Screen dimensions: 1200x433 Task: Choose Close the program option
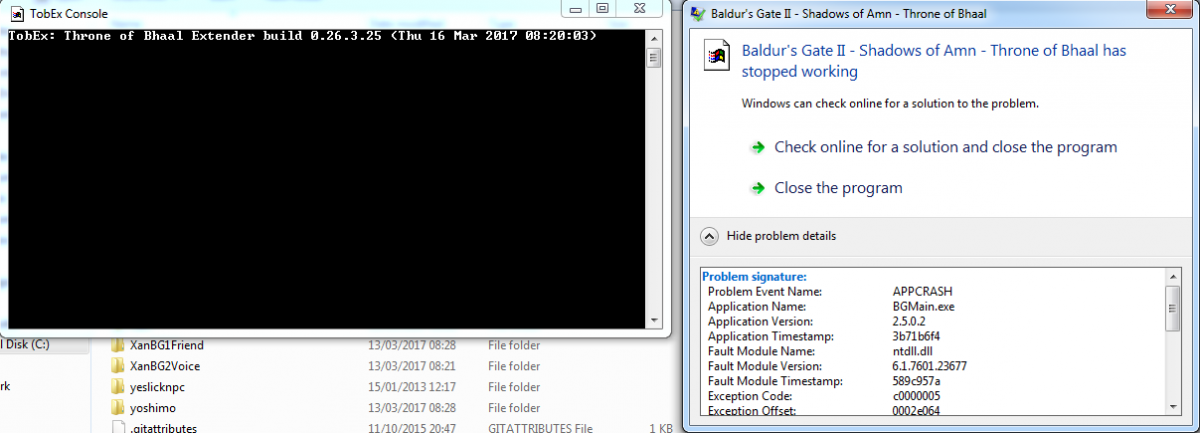[x=838, y=188]
